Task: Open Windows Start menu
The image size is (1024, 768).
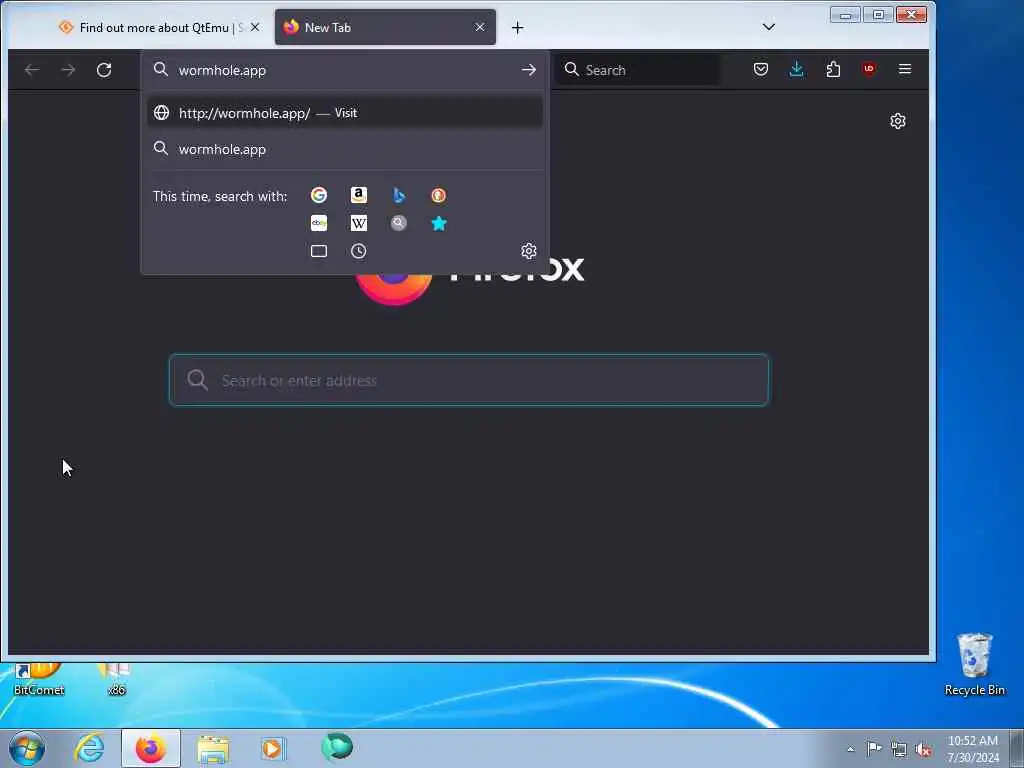Action: click(x=27, y=748)
